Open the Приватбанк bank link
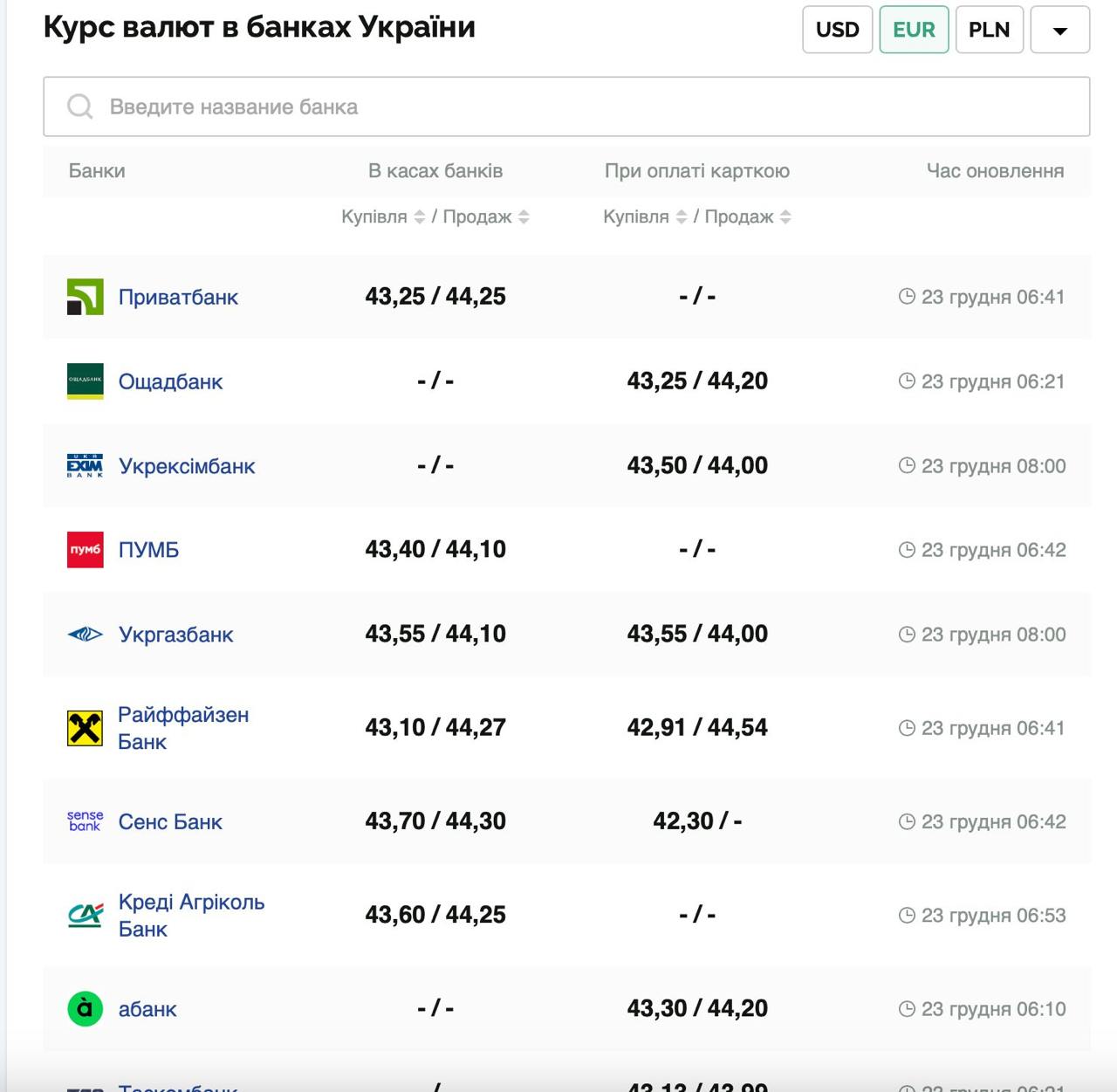The image size is (1117, 1092). click(x=178, y=298)
